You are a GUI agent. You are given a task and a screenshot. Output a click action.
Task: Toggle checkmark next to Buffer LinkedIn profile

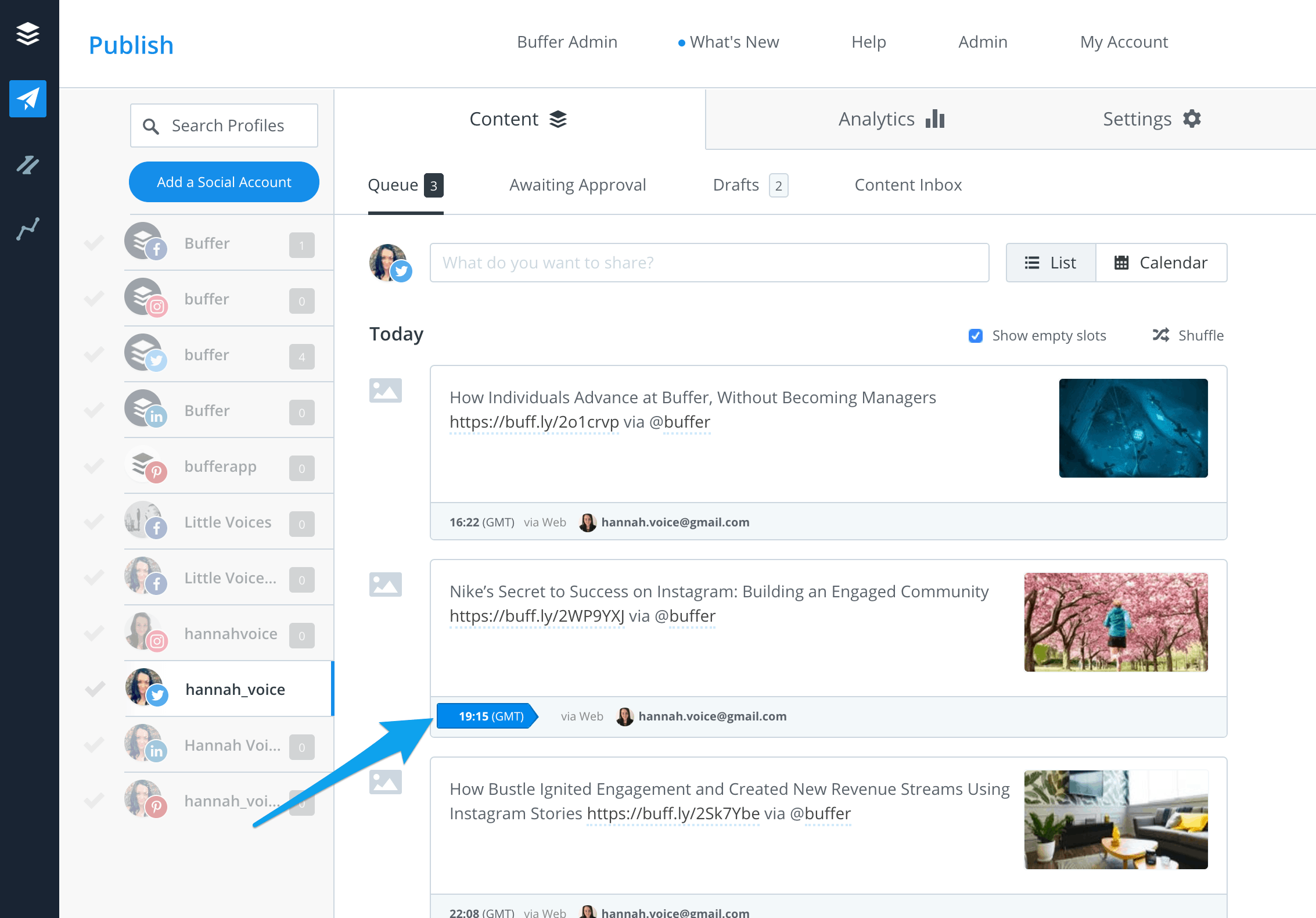[94, 410]
